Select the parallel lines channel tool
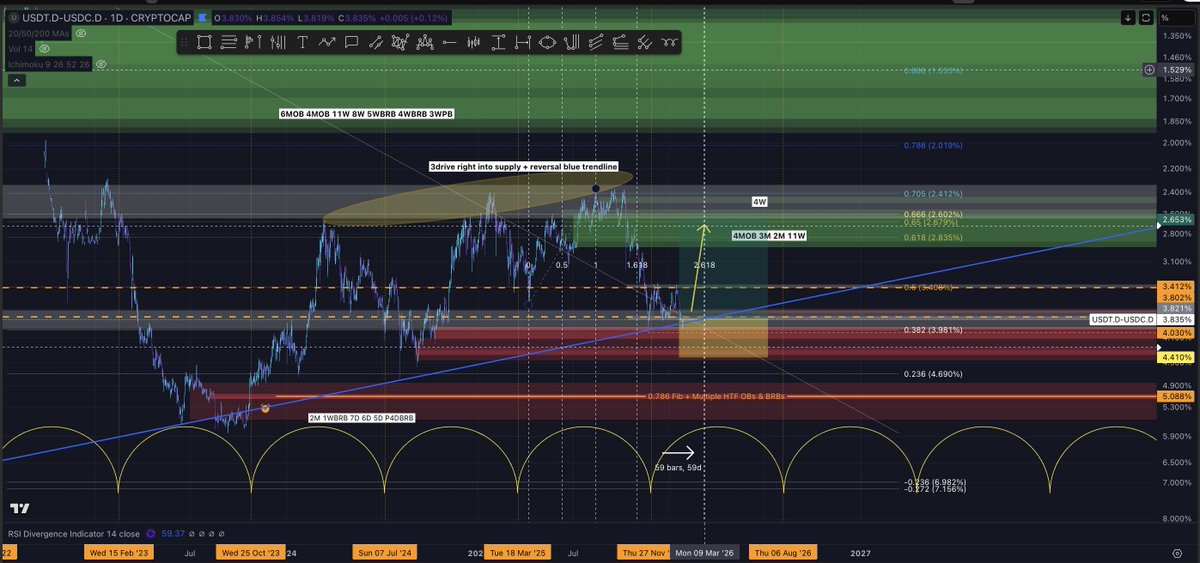Screen dimensions: 1200x563 click(228, 42)
